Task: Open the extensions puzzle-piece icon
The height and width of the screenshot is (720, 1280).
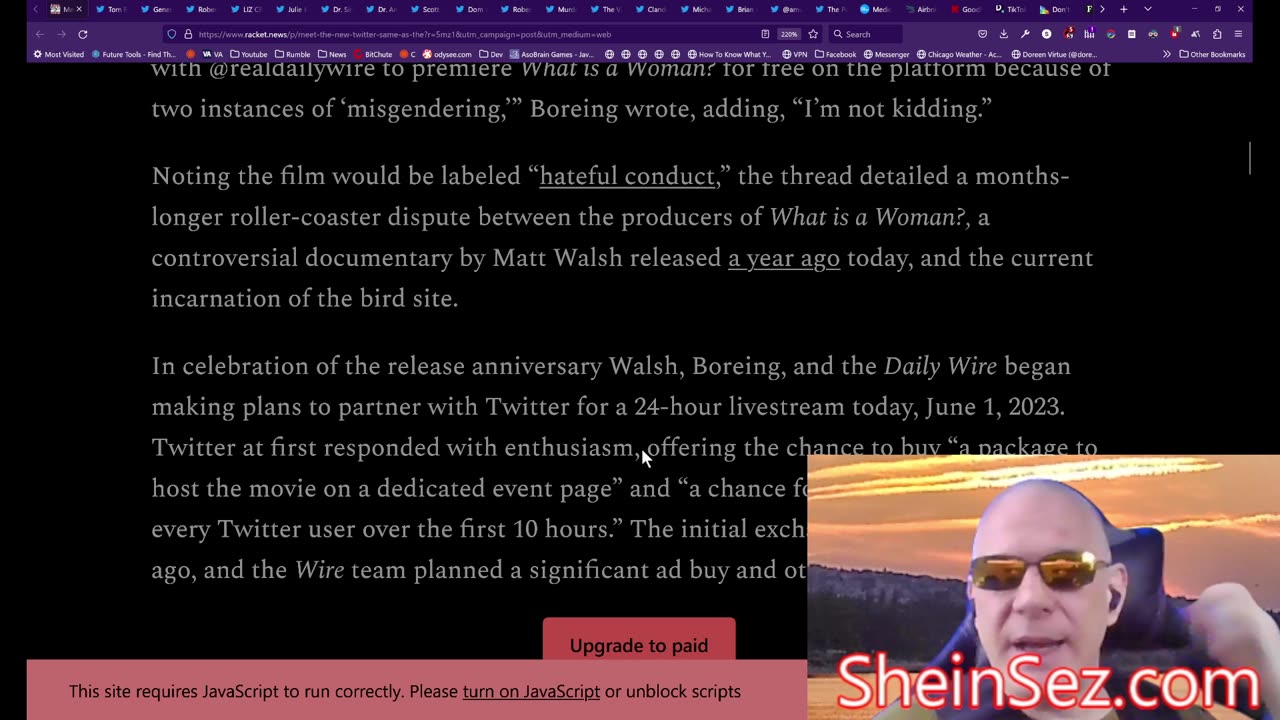Action: pos(1217,34)
